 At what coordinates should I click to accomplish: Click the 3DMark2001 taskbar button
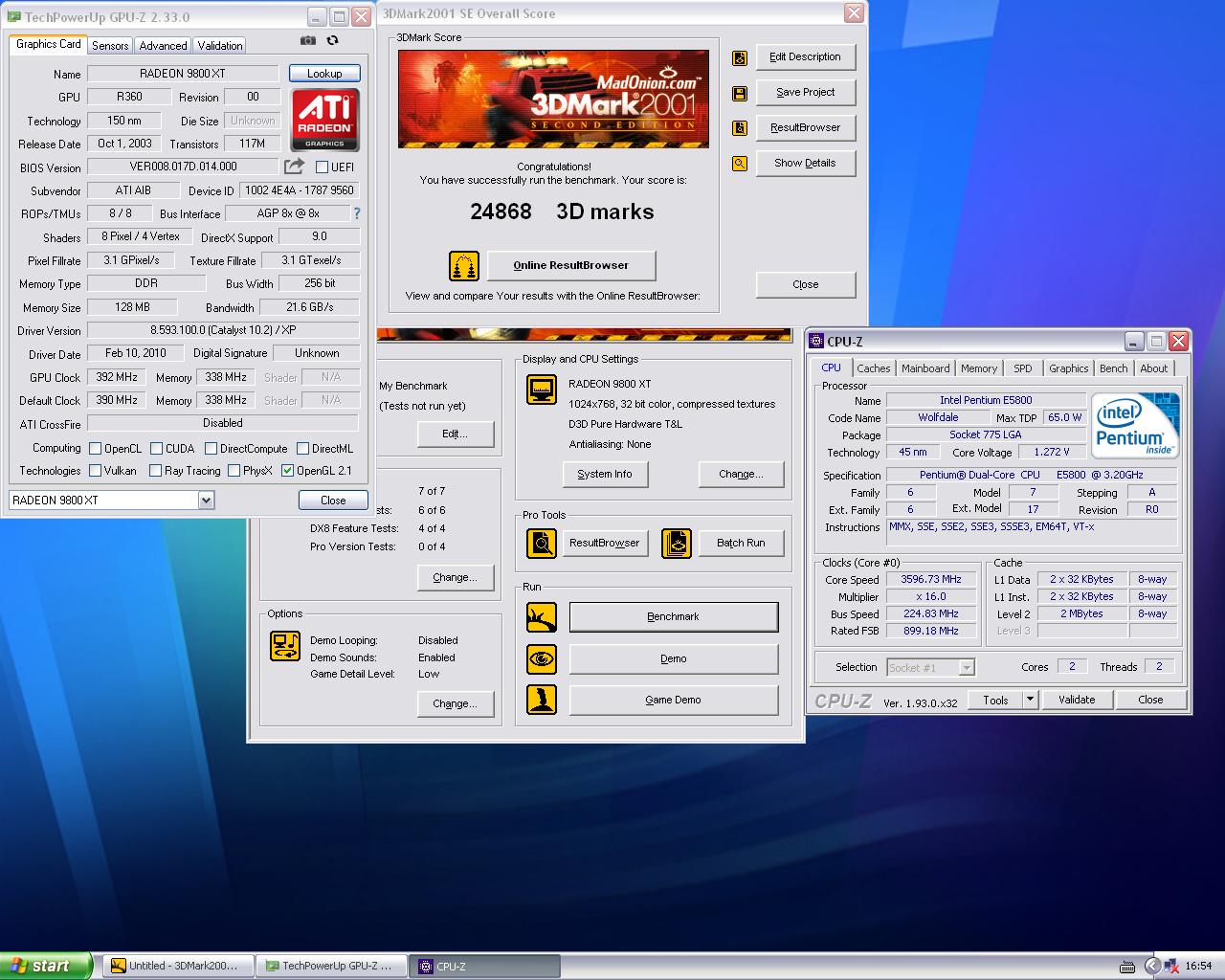(x=178, y=966)
